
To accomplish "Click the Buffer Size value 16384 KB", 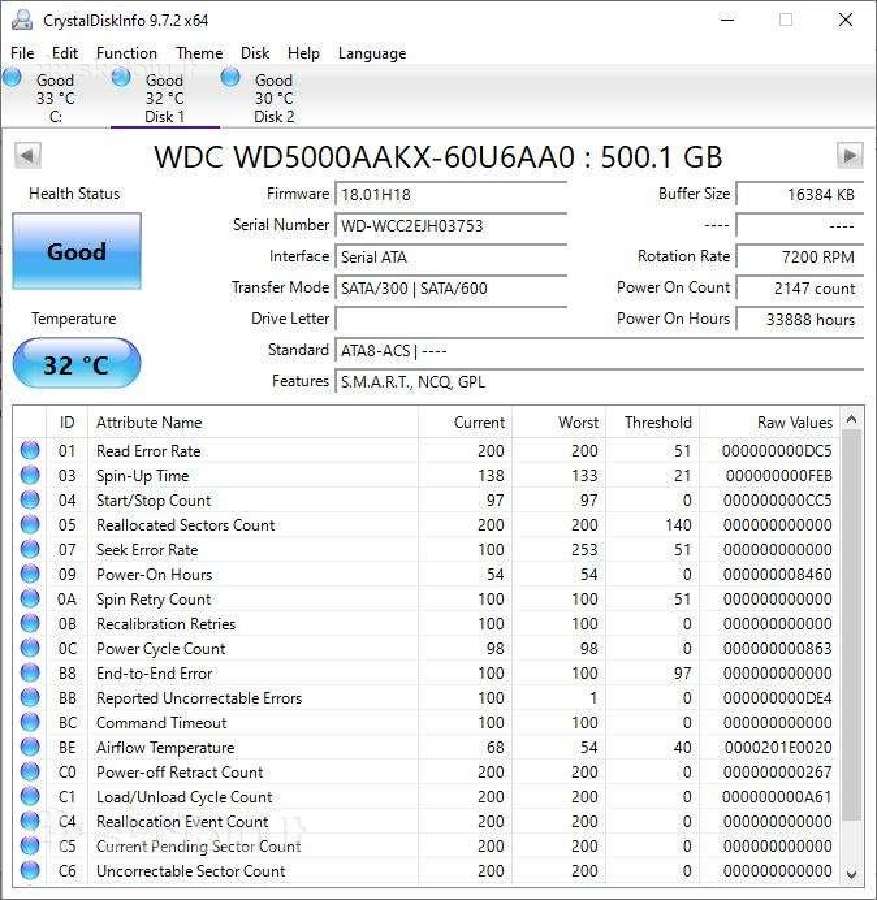I will (800, 194).
